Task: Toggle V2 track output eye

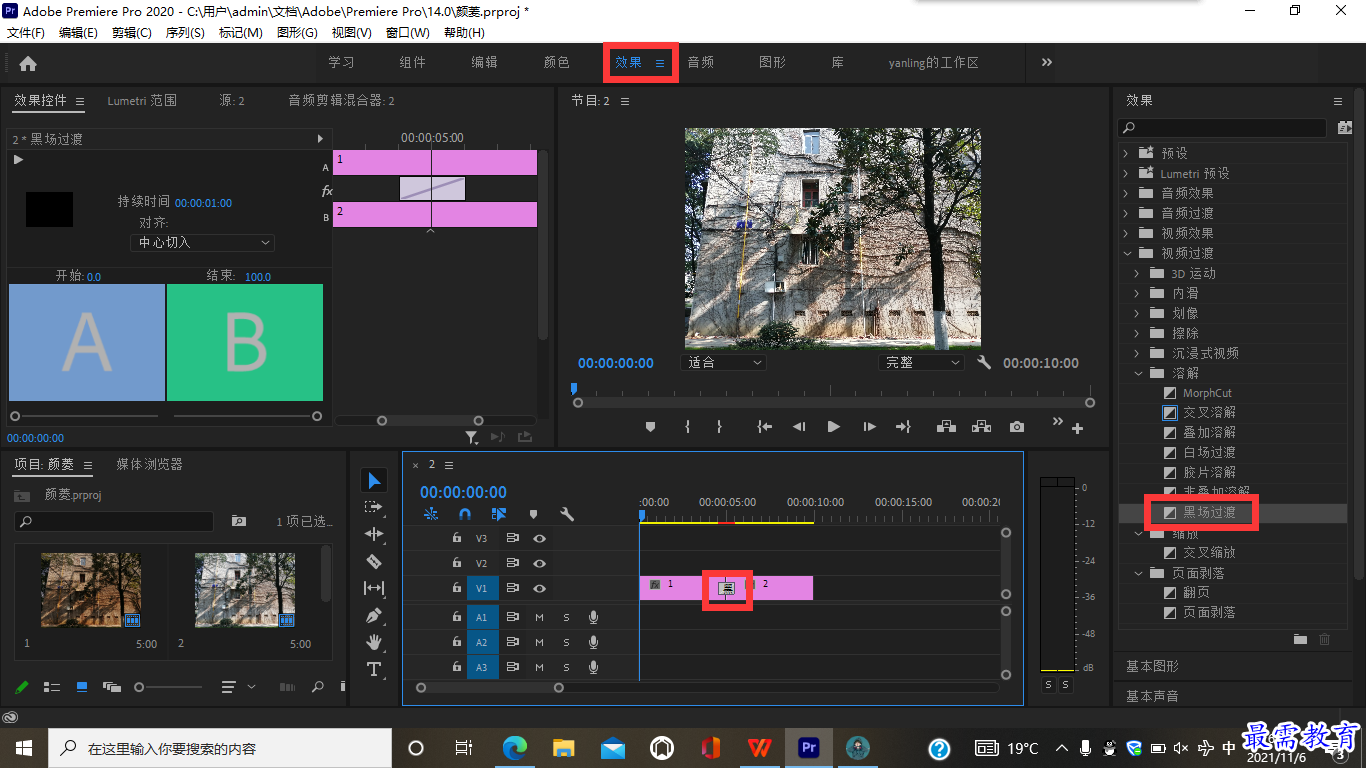Action: pyautogui.click(x=539, y=564)
